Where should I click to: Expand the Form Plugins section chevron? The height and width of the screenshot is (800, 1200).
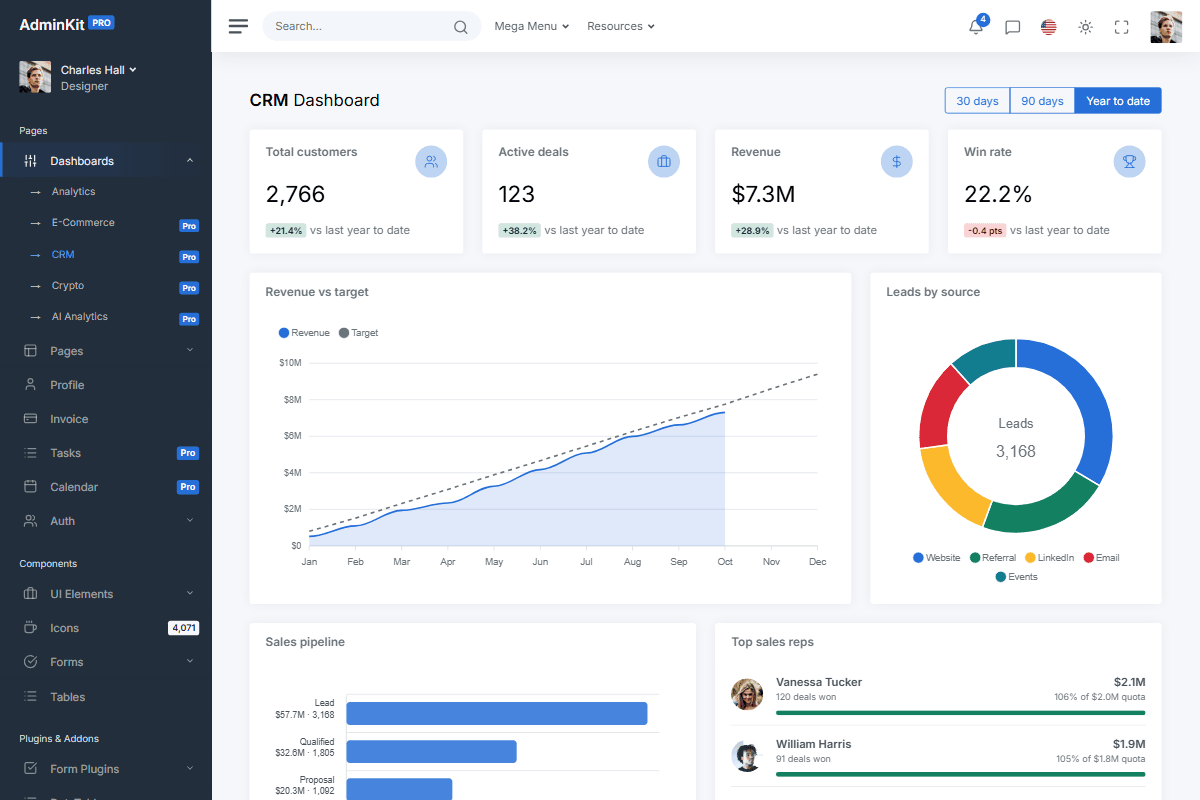pos(190,768)
